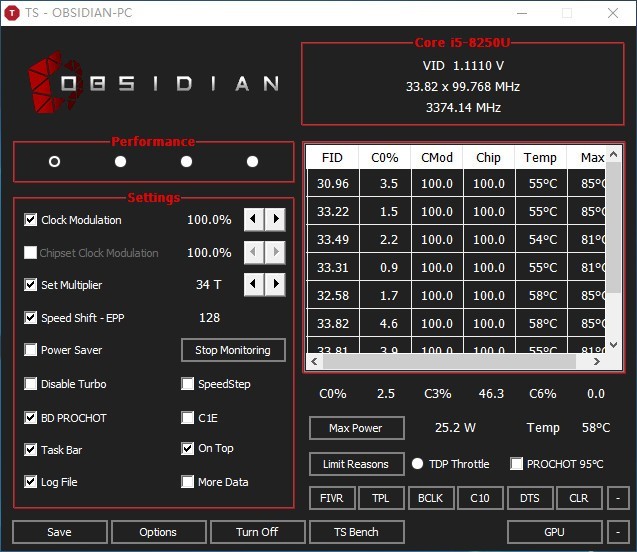This screenshot has width=637, height=552.
Task: Select the first Performance profile radio button
Action: coord(54,162)
